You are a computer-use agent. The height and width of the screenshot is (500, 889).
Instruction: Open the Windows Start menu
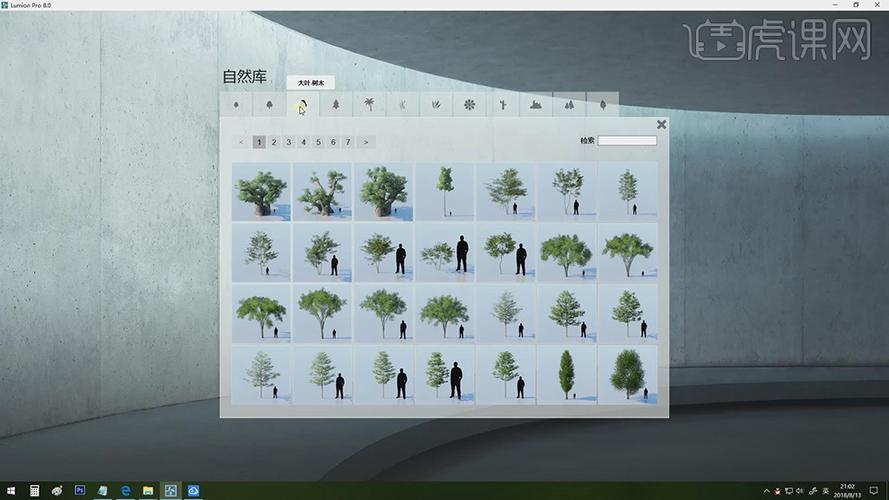coord(11,491)
